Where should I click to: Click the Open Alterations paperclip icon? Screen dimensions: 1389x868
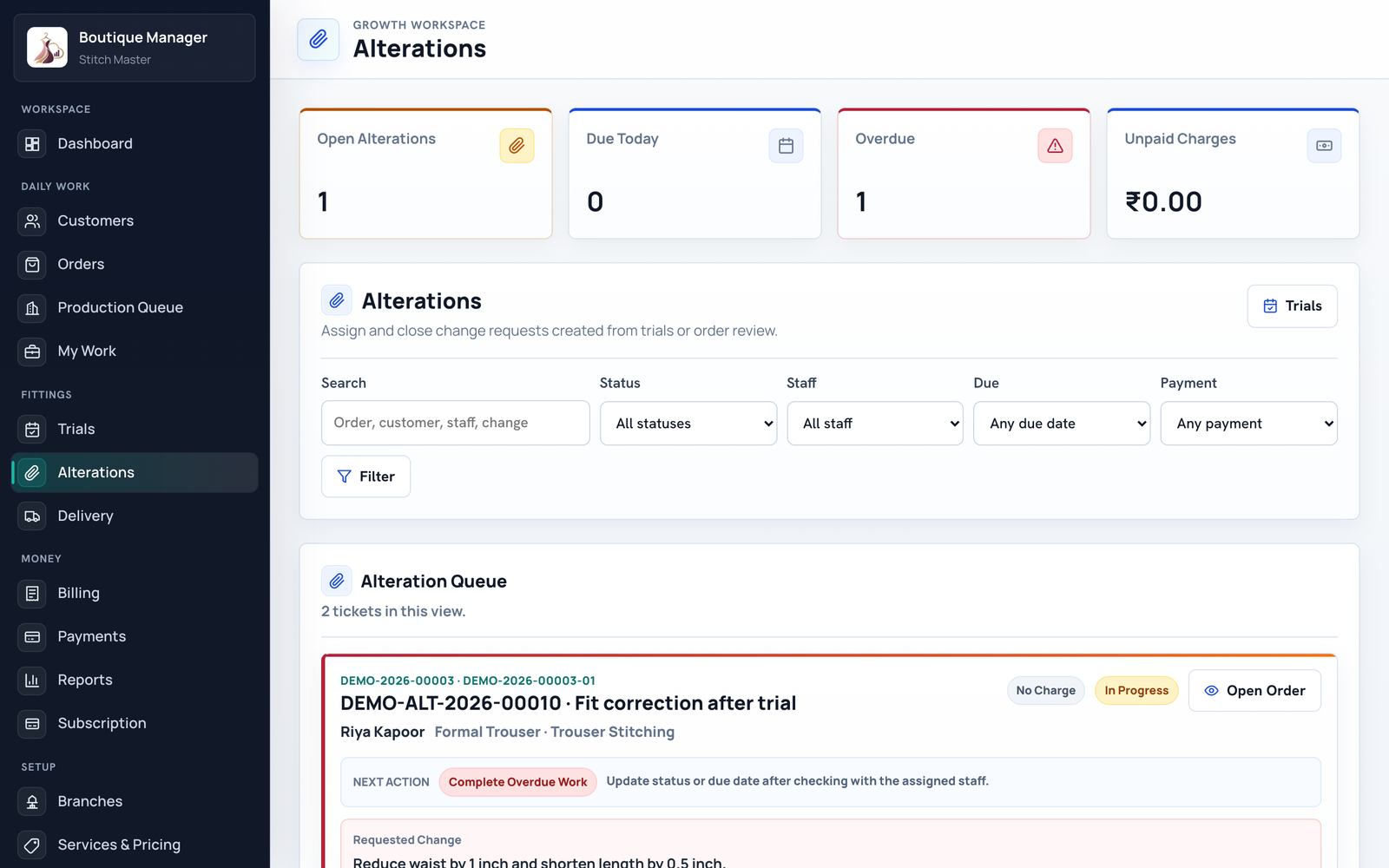pyautogui.click(x=517, y=146)
